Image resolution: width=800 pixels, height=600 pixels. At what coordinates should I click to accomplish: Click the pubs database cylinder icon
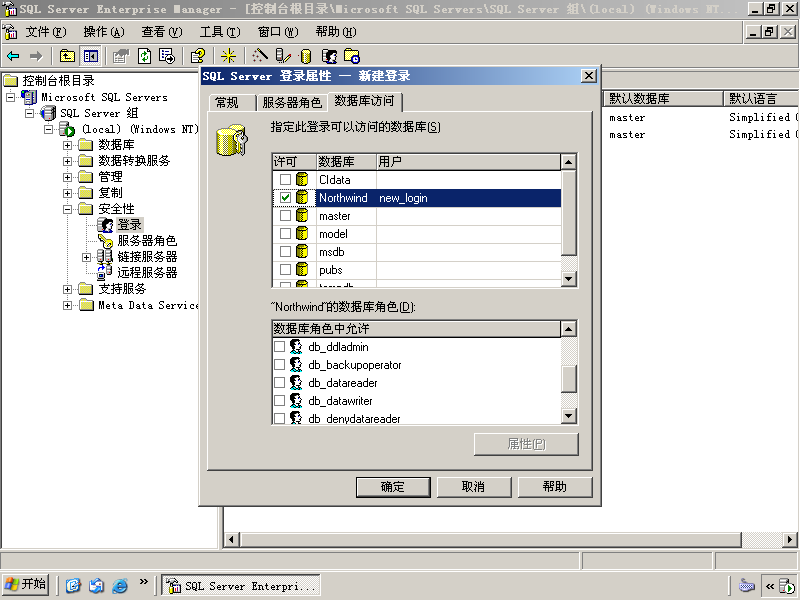(302, 269)
